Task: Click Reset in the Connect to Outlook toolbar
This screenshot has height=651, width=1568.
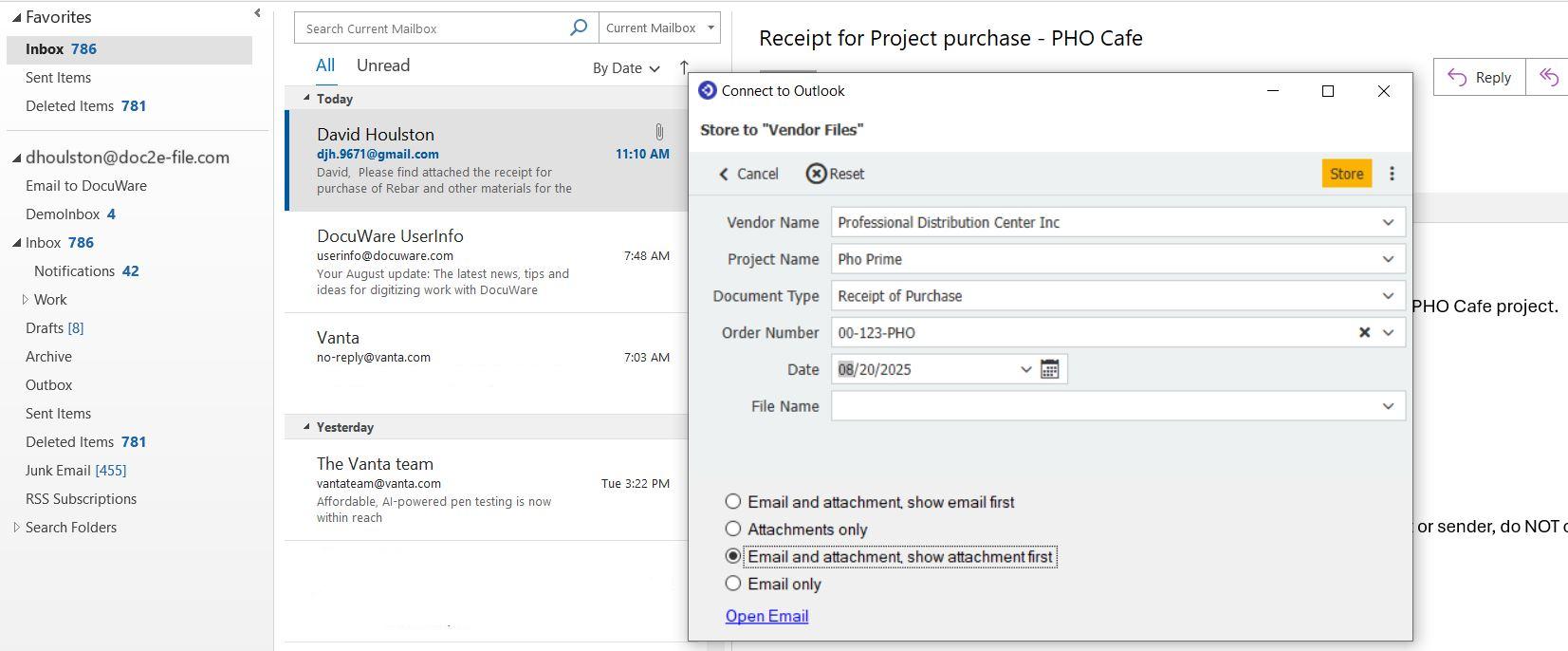Action: 835,174
